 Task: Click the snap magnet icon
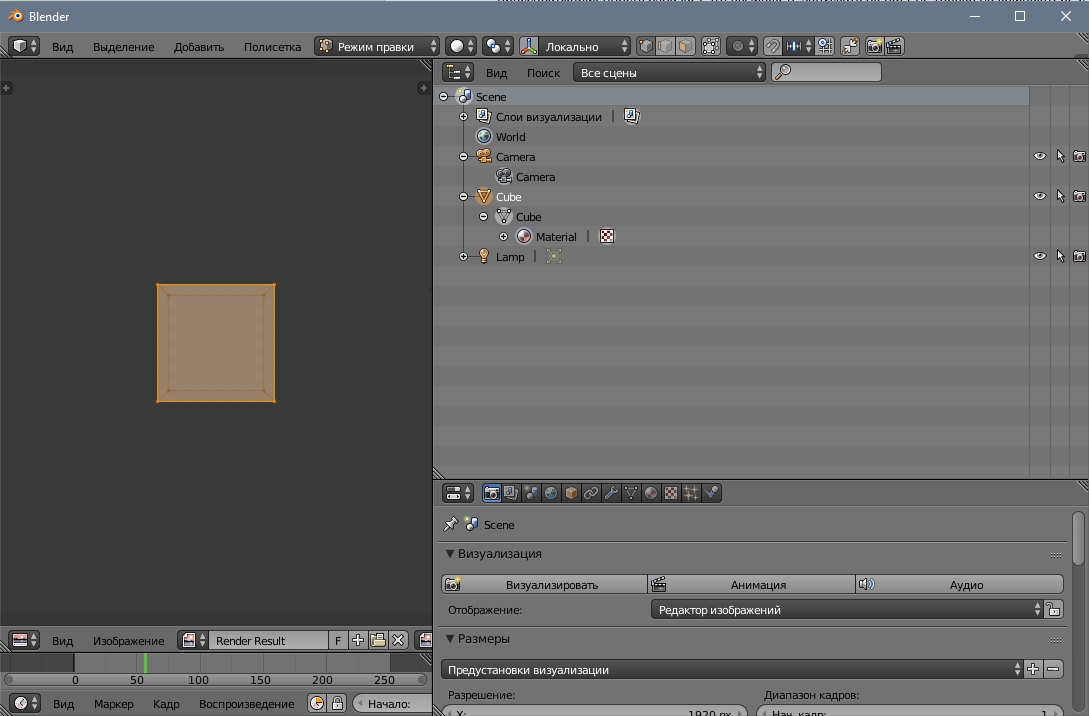pyautogui.click(x=773, y=46)
